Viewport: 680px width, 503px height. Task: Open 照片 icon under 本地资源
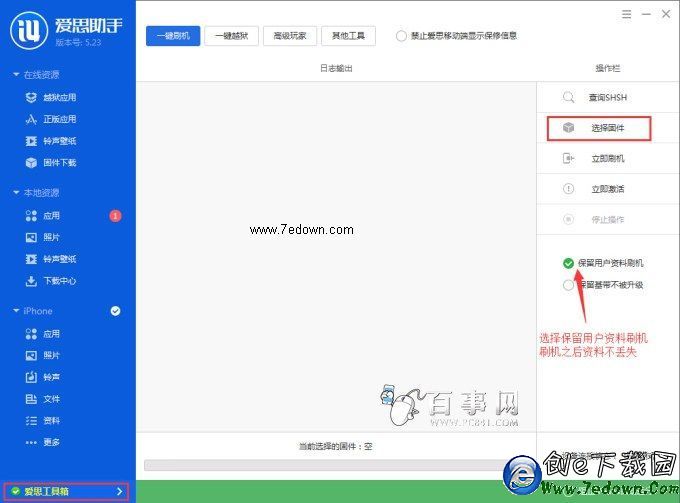pos(31,237)
